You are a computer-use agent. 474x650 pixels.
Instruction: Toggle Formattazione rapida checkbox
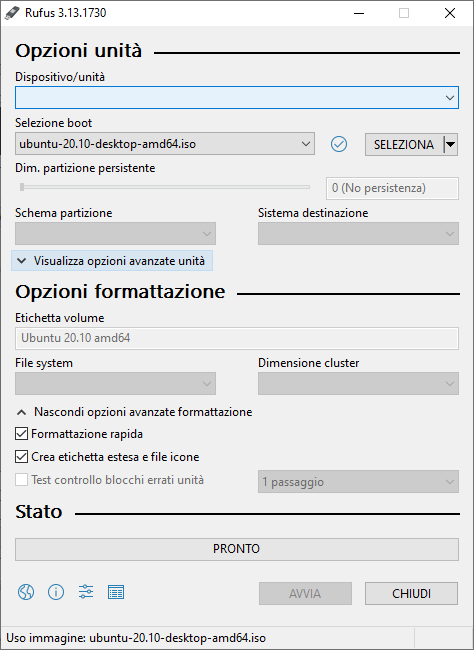[22, 434]
